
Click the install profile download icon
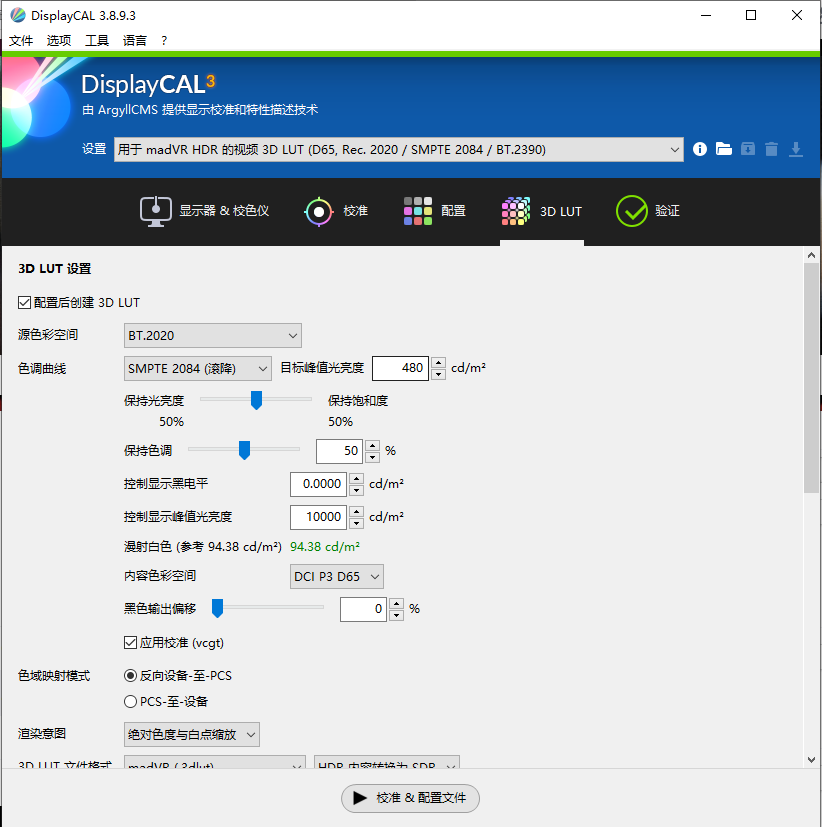point(796,149)
